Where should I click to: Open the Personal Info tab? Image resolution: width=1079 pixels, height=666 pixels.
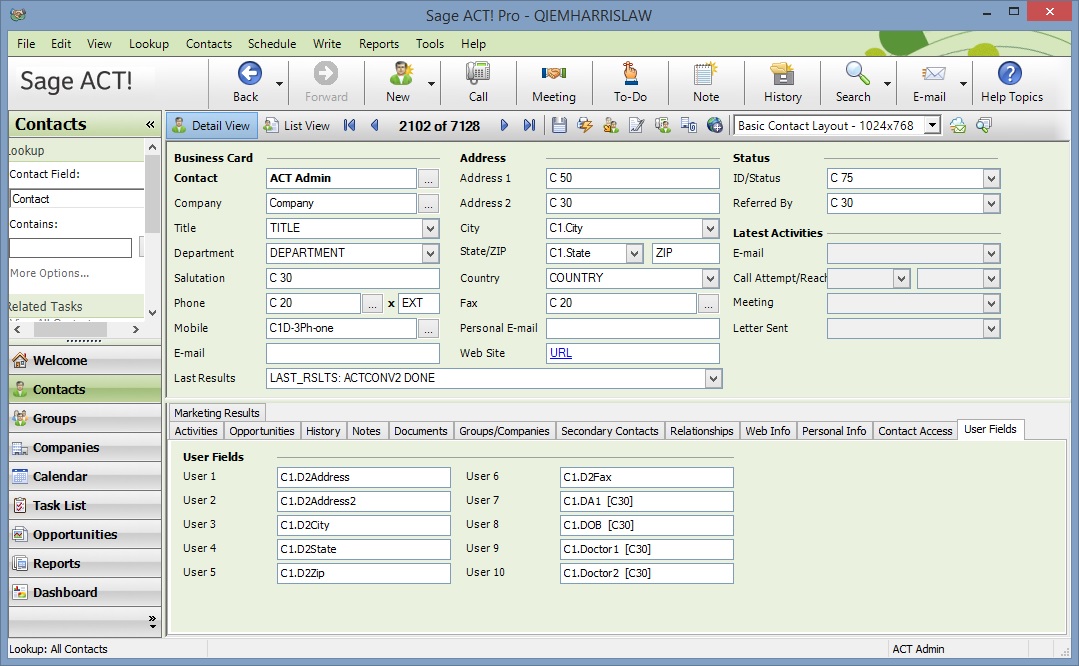pos(834,431)
